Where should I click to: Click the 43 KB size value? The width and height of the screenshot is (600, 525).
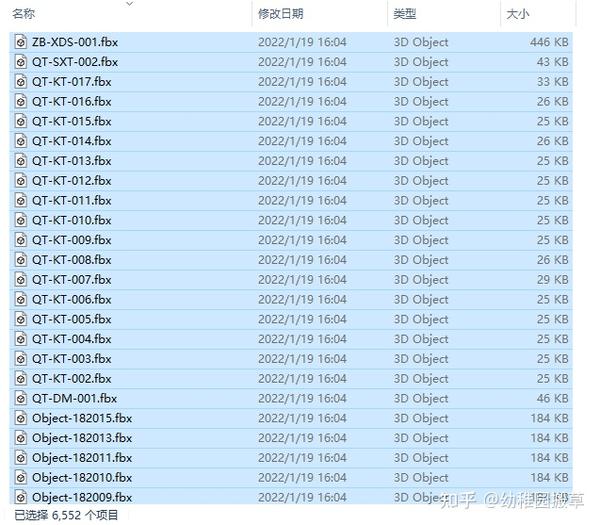click(553, 62)
